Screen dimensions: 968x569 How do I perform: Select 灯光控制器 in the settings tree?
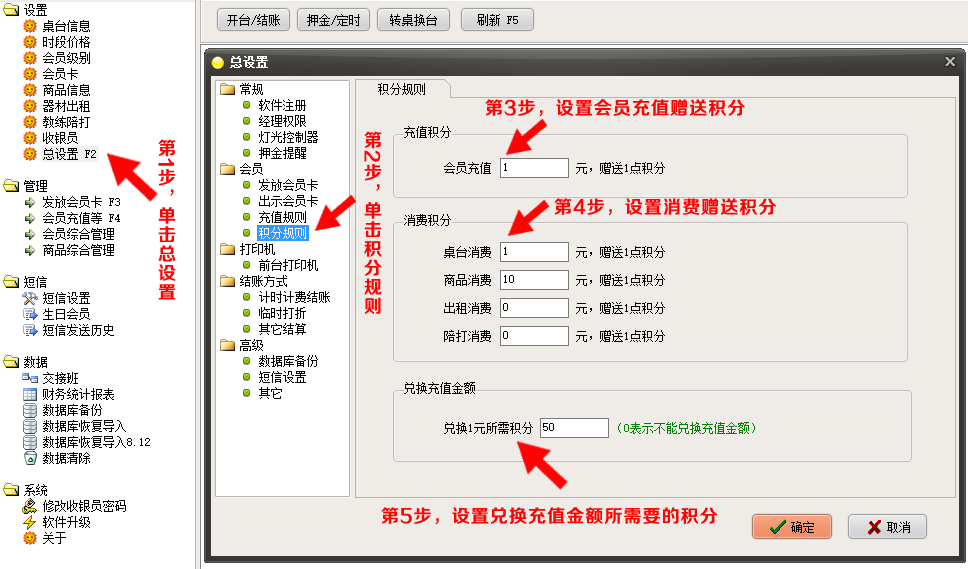pos(288,138)
